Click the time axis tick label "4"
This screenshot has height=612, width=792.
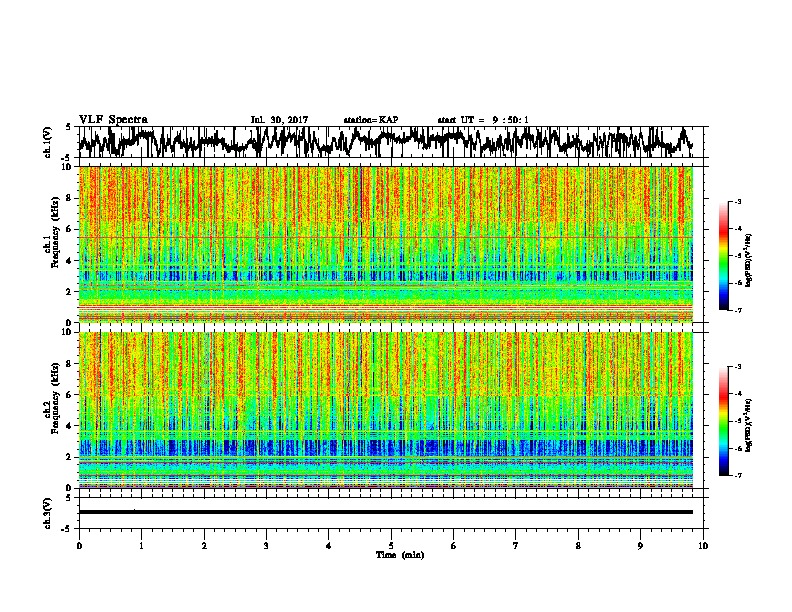click(x=329, y=546)
